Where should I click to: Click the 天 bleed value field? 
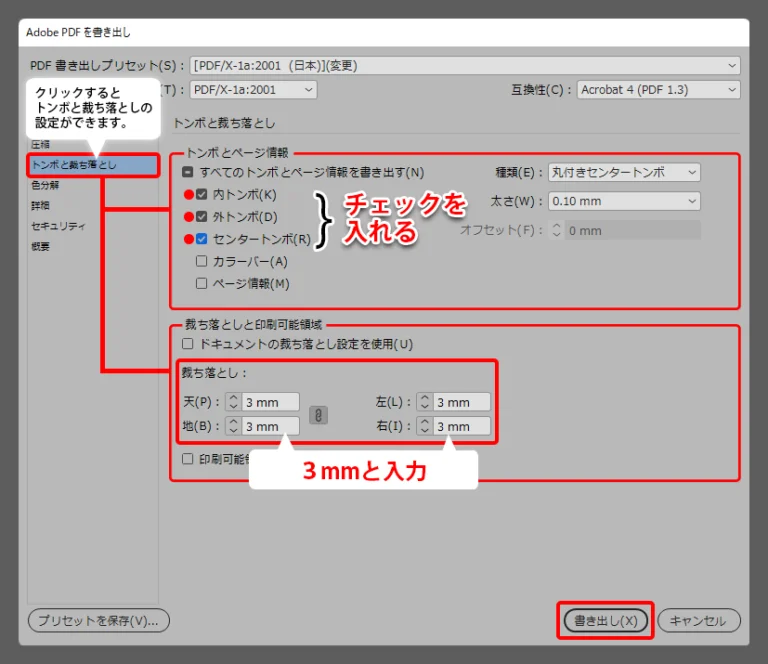point(270,402)
